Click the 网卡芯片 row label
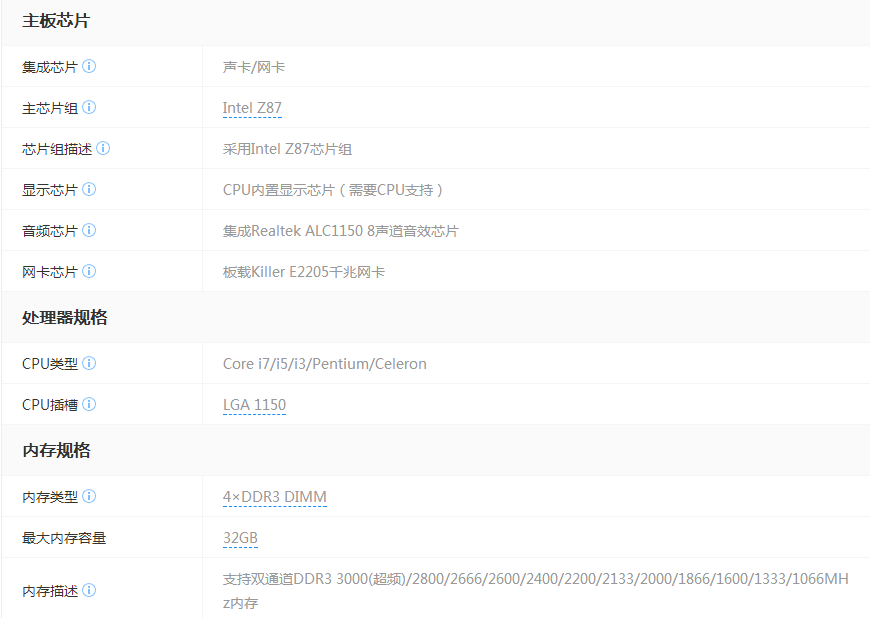The height and width of the screenshot is (618, 870). [x=49, y=272]
